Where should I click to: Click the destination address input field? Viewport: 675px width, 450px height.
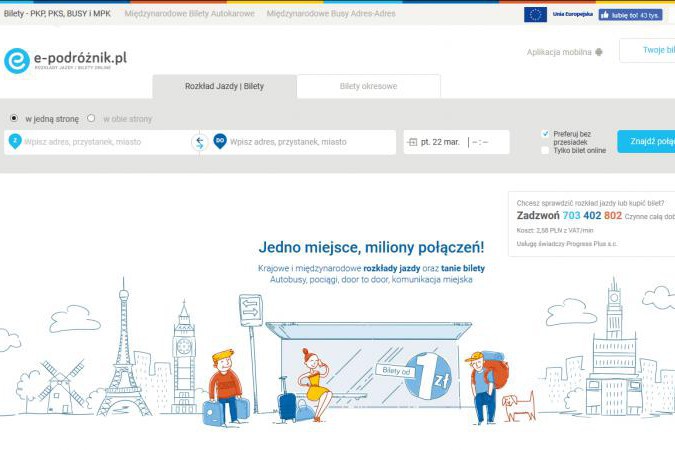(x=310, y=142)
